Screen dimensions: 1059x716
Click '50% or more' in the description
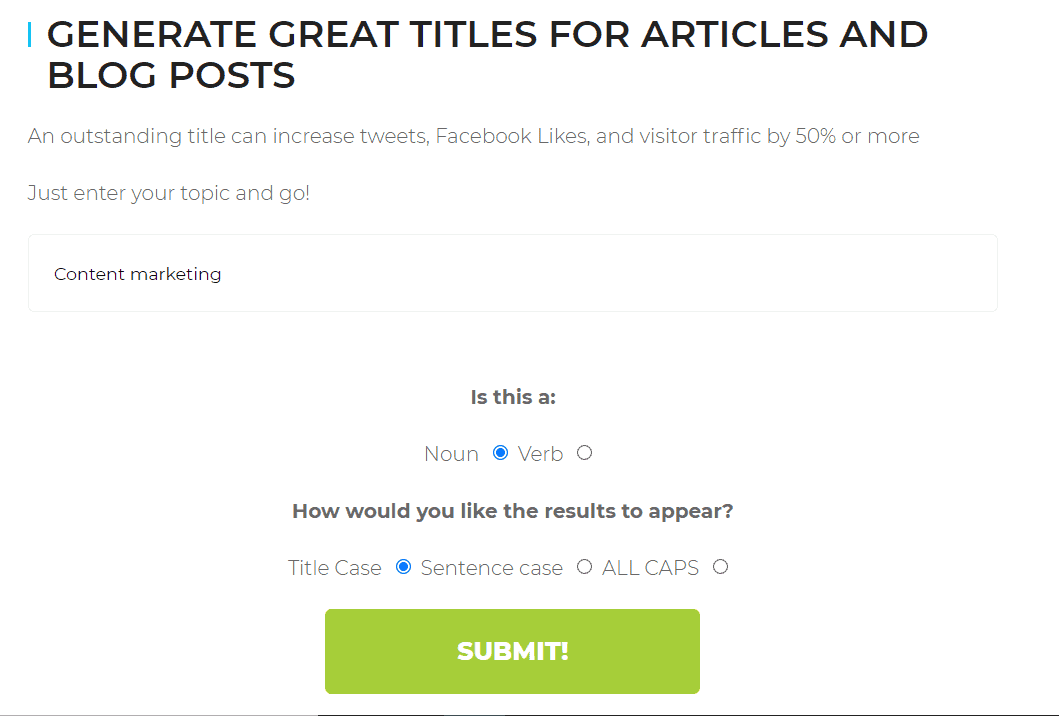click(x=857, y=136)
